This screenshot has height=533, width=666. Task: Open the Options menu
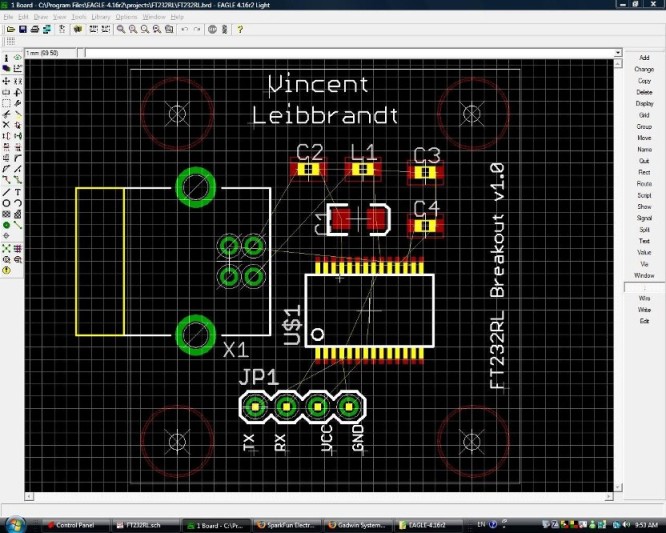(126, 17)
